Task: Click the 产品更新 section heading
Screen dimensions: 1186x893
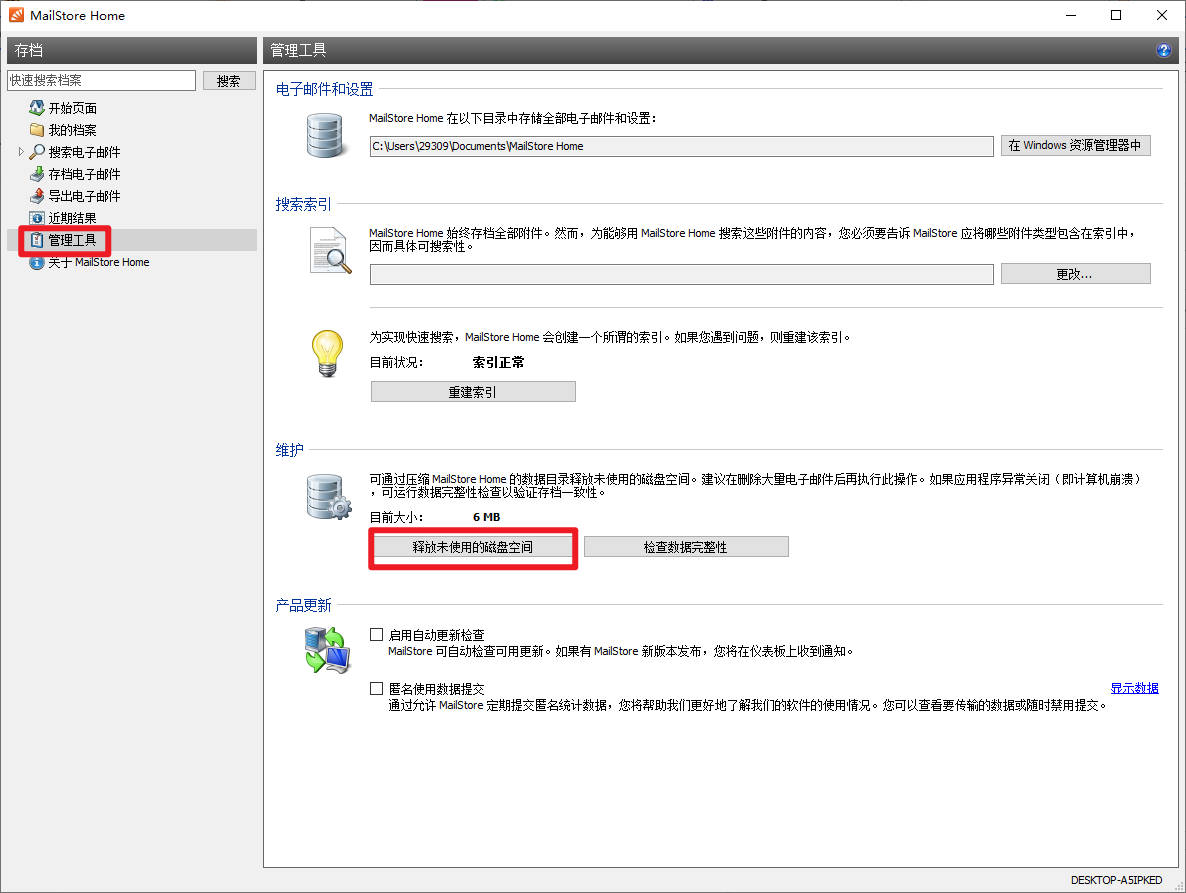Action: tap(303, 605)
